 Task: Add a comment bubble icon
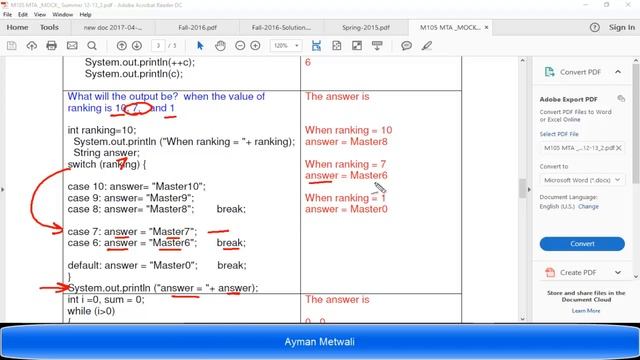[x=406, y=46]
